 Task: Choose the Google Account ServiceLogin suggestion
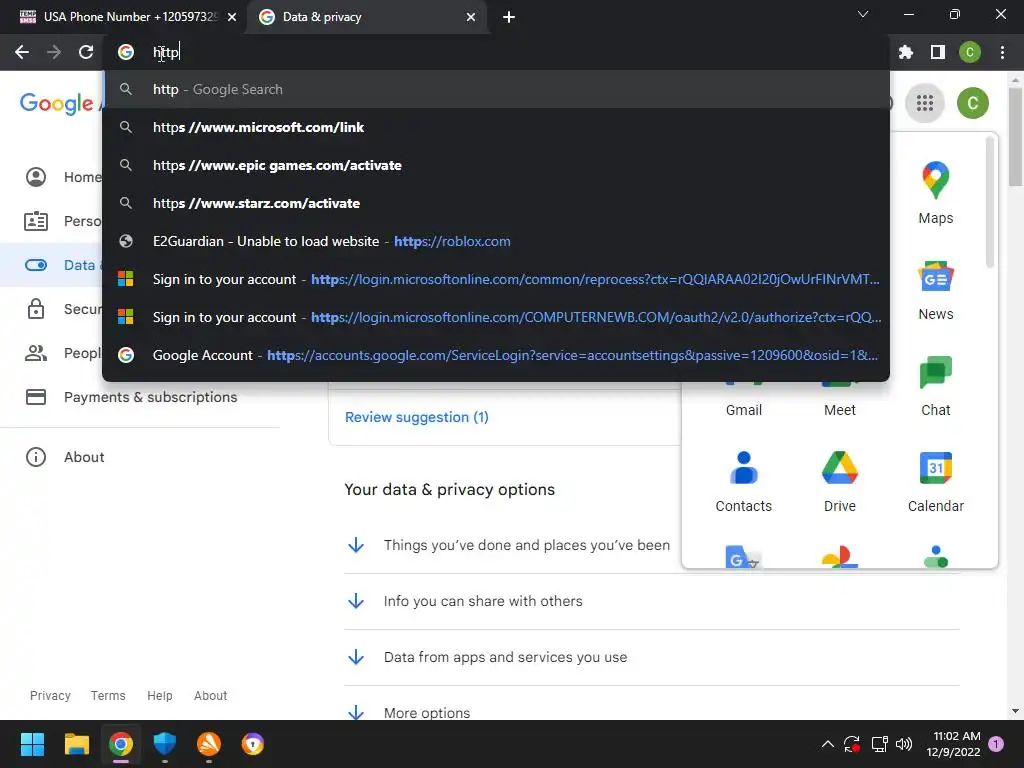coord(496,355)
